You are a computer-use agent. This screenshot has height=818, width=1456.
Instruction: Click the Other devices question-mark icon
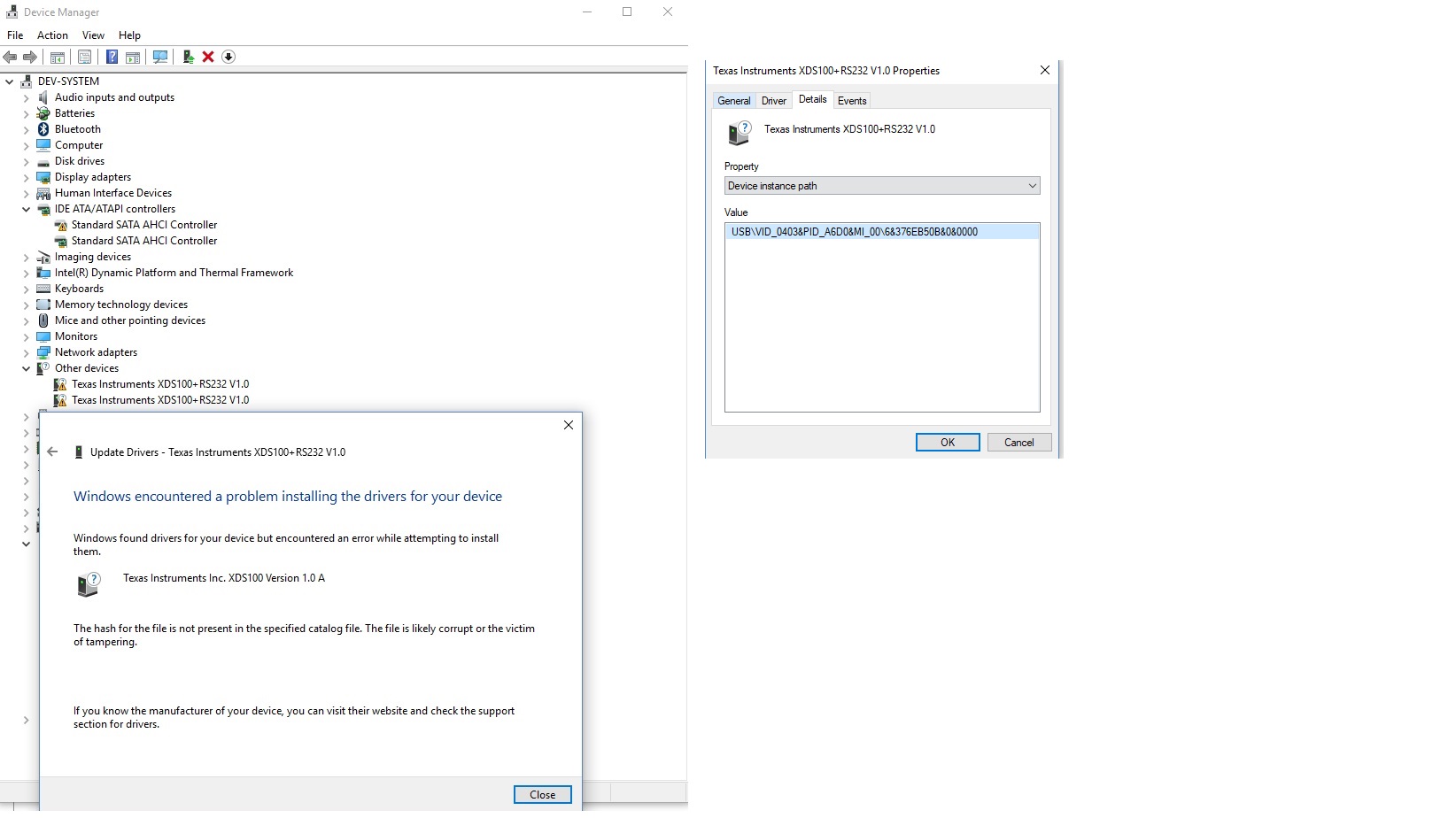[43, 368]
